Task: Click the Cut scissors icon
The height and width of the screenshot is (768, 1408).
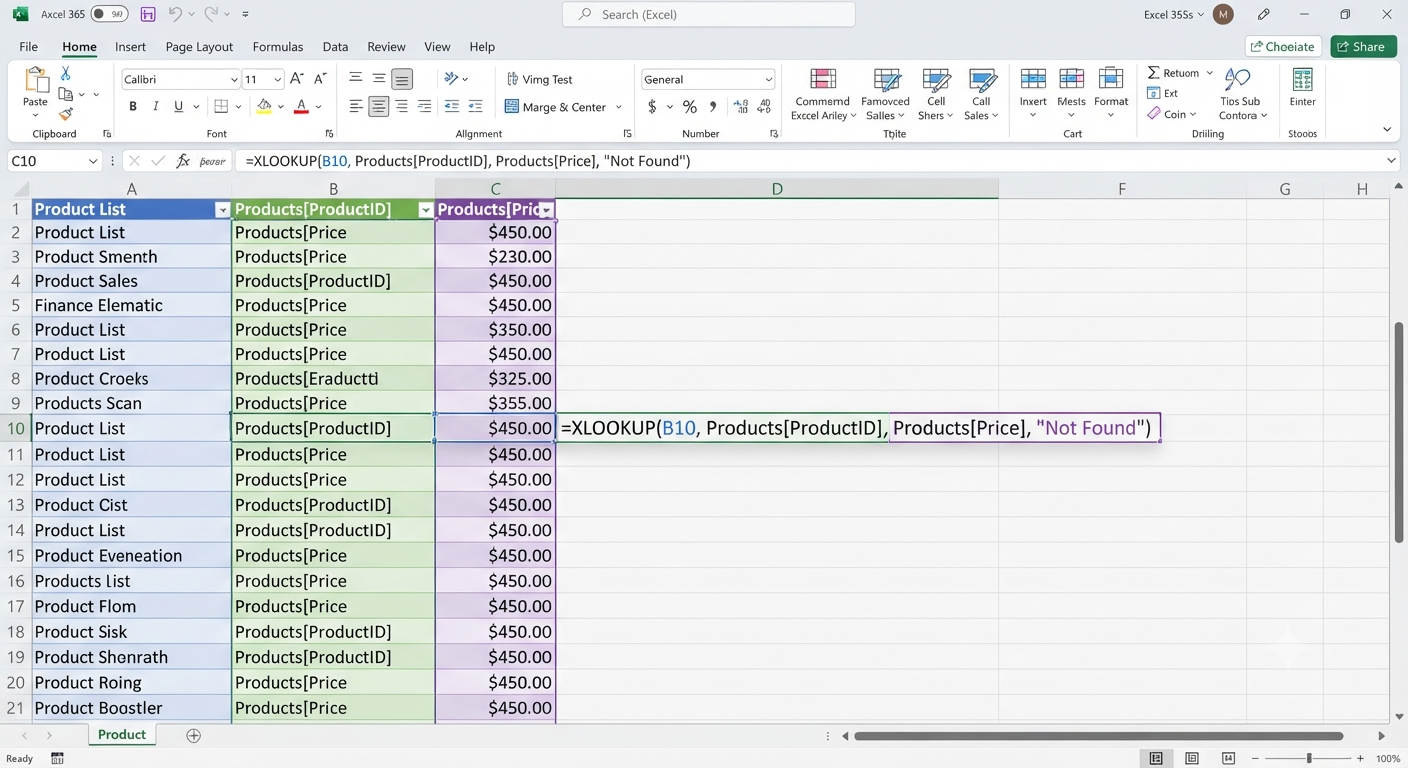Action: coord(66,74)
